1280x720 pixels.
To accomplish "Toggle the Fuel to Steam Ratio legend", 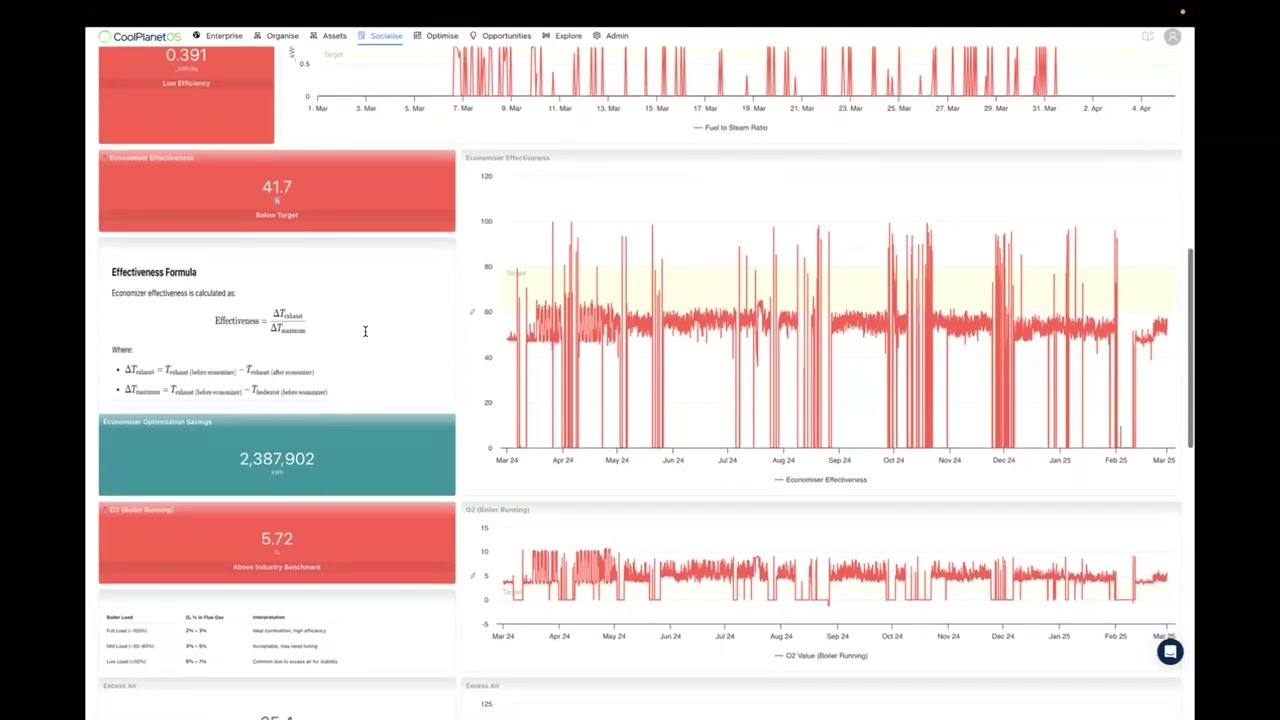I will tap(730, 128).
